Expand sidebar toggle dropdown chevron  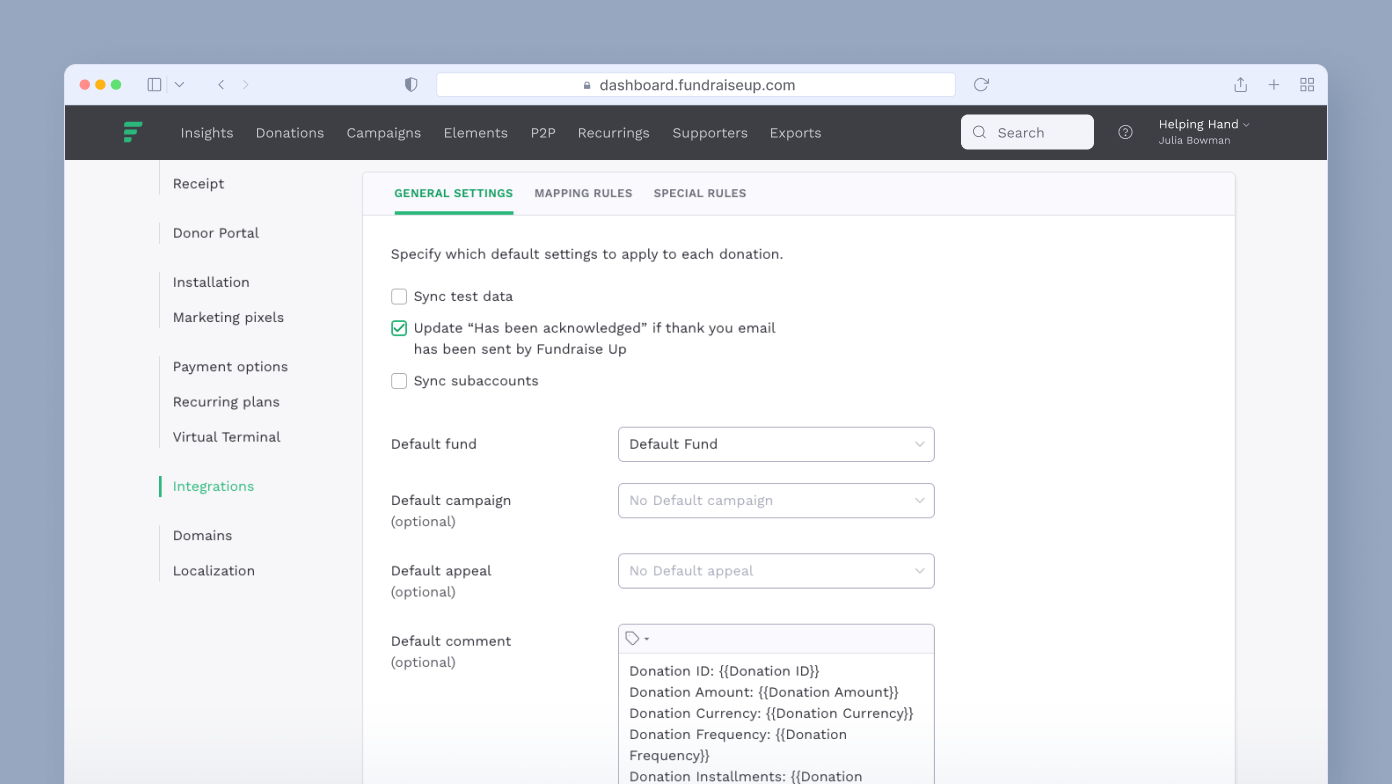180,85
